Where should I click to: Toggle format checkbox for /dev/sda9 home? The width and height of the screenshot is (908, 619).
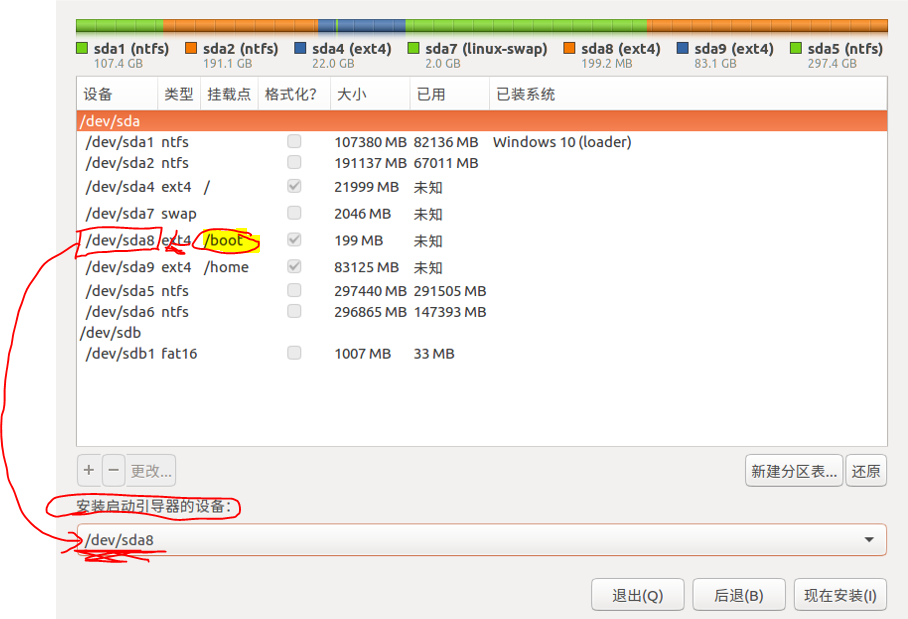[294, 266]
